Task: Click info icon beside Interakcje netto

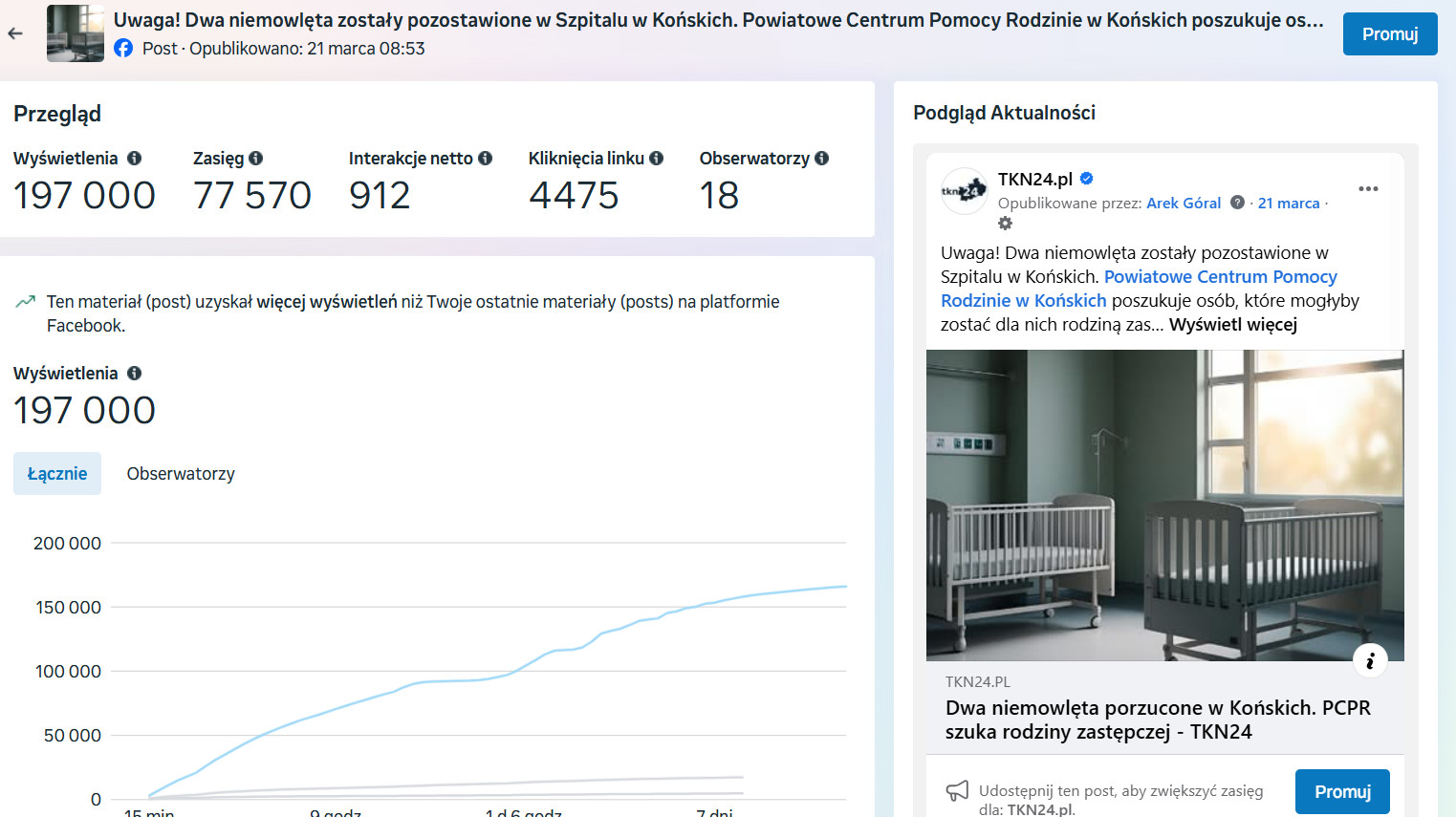Action: 486,159
